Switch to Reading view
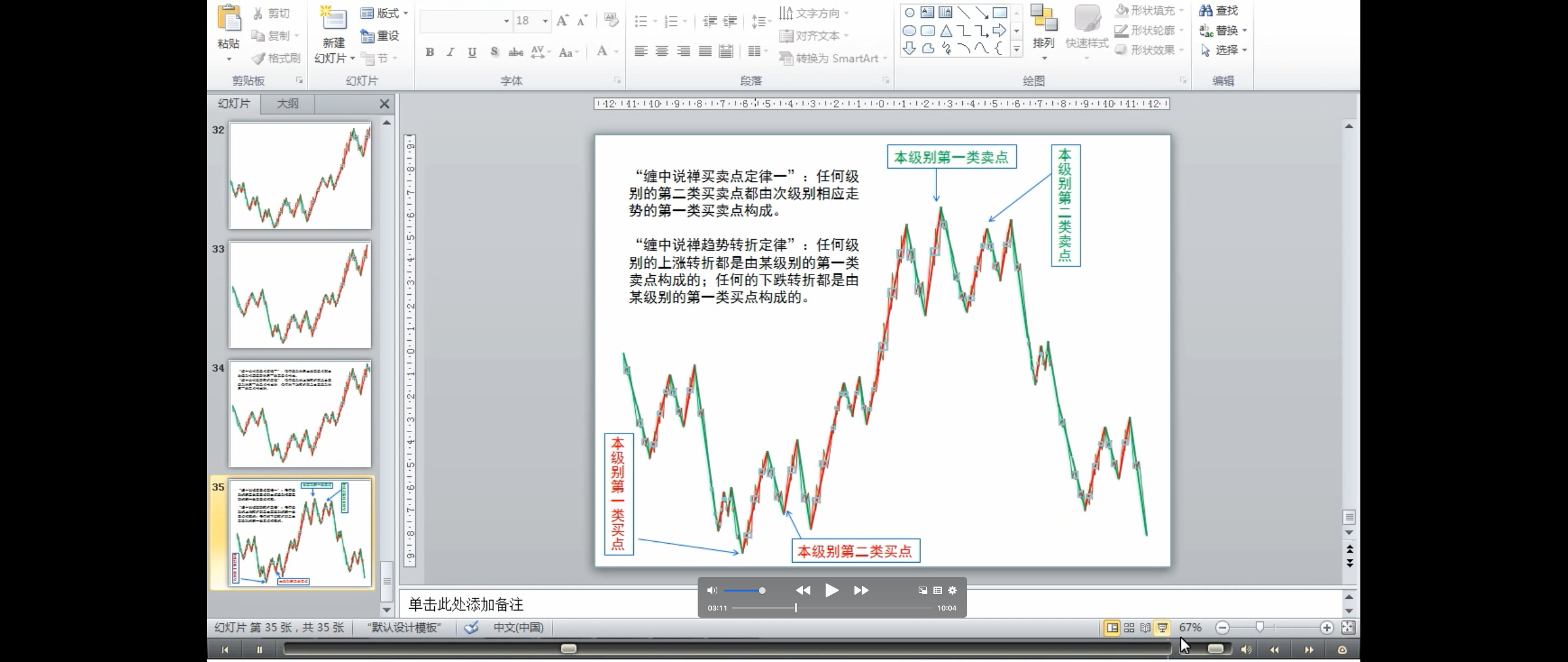 coord(1145,628)
